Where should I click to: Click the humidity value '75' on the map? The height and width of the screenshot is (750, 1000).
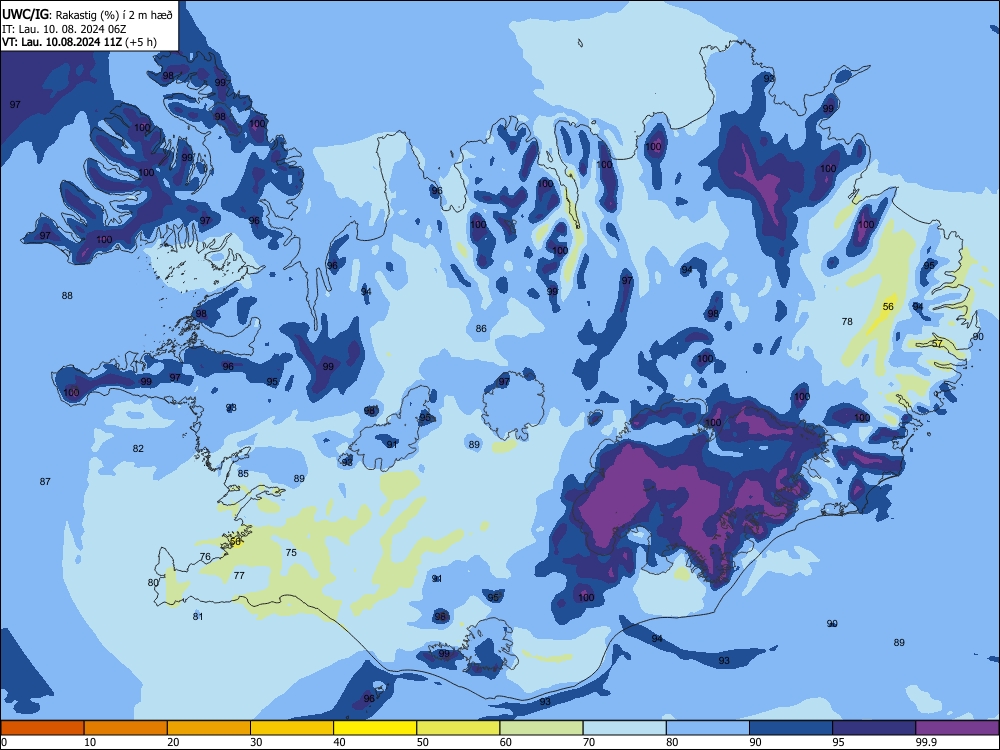click(x=291, y=553)
